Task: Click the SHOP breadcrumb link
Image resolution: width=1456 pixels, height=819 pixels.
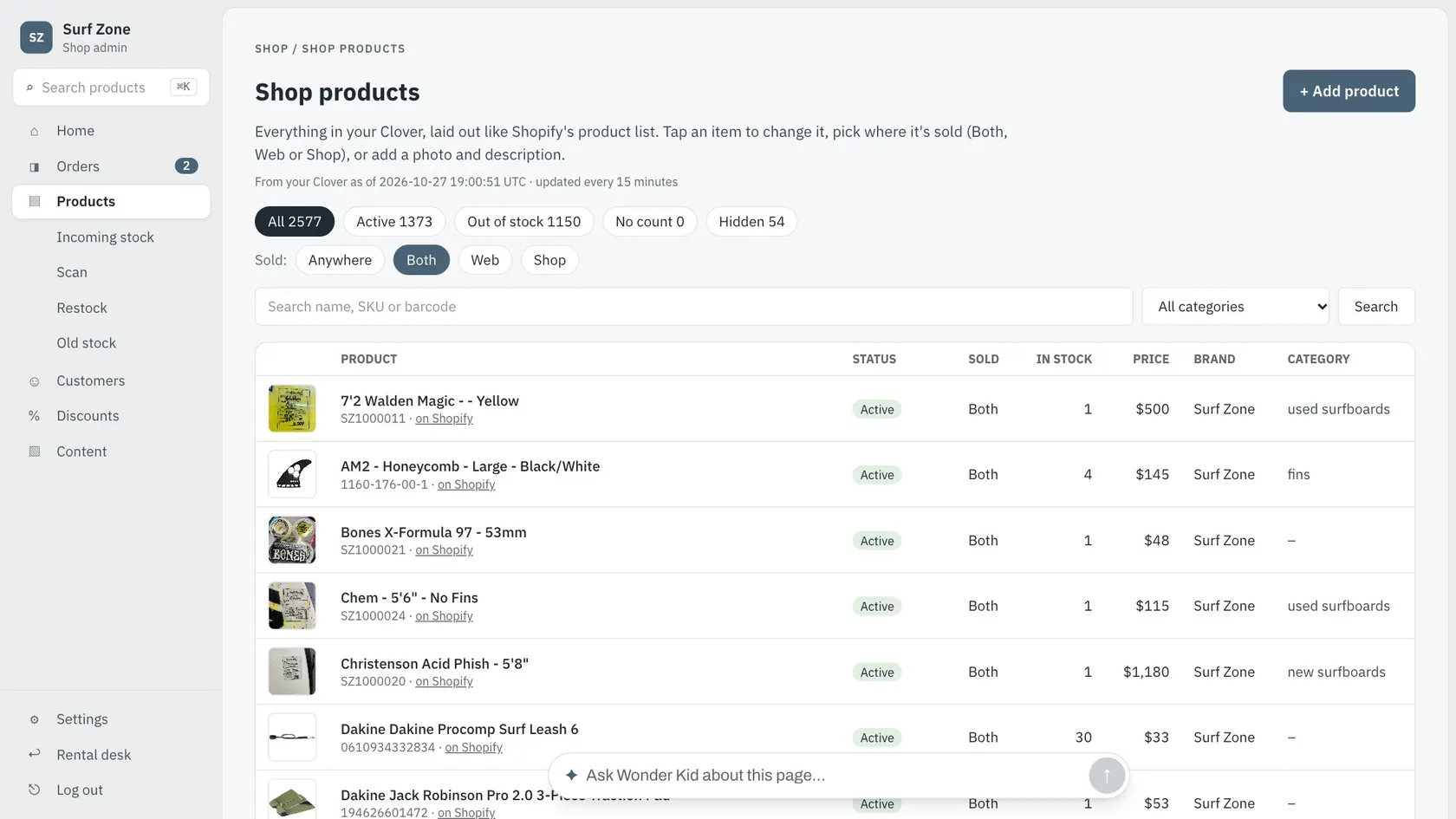Action: tap(271, 49)
